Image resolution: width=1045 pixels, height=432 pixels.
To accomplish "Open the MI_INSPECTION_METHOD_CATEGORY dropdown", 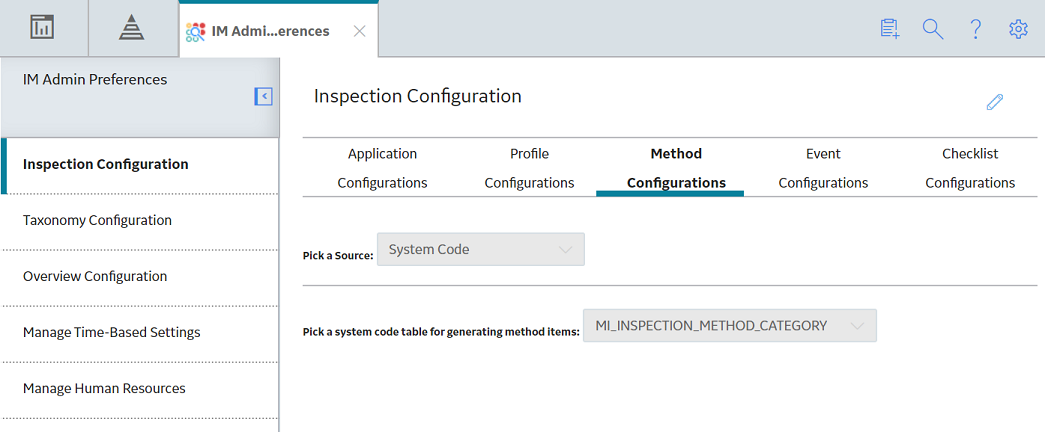I will click(730, 325).
